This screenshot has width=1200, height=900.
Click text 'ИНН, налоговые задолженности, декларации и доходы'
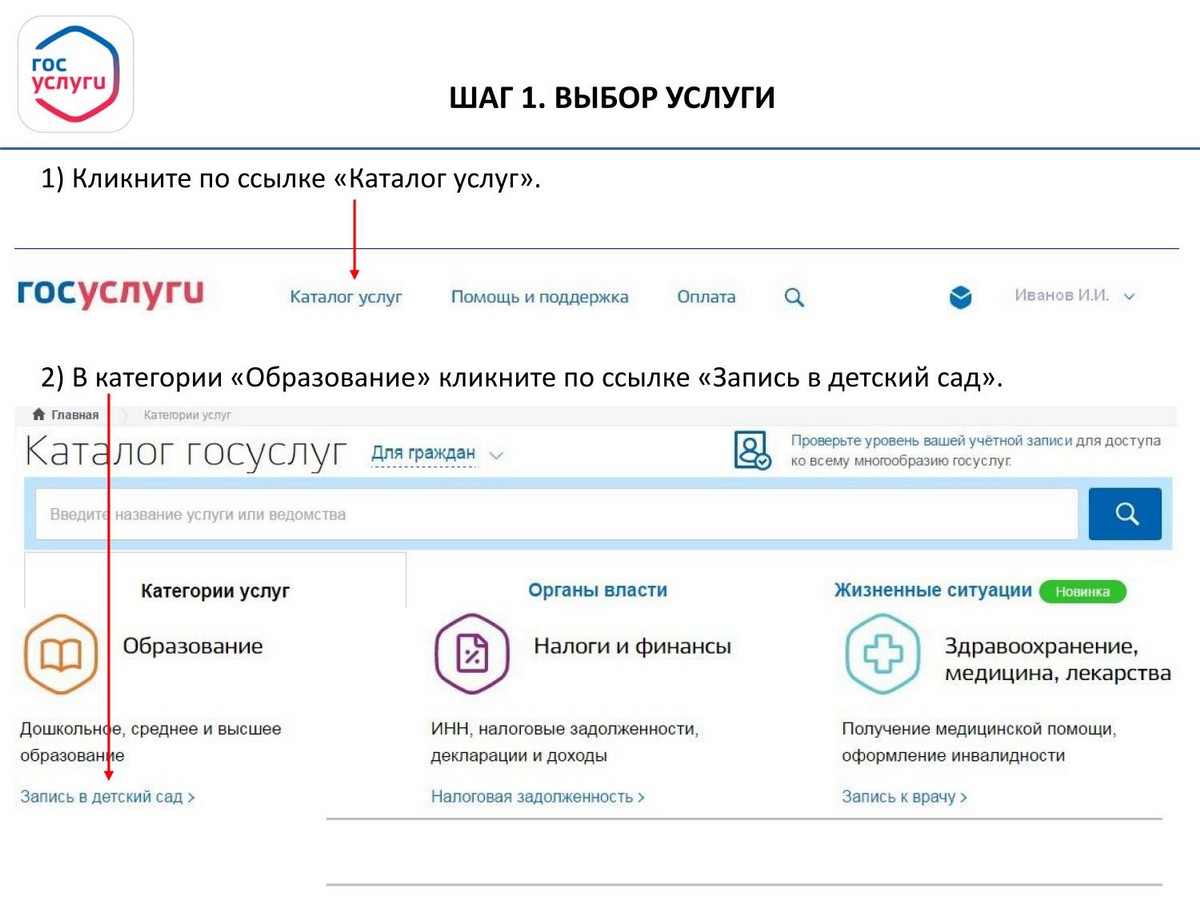coord(565,742)
